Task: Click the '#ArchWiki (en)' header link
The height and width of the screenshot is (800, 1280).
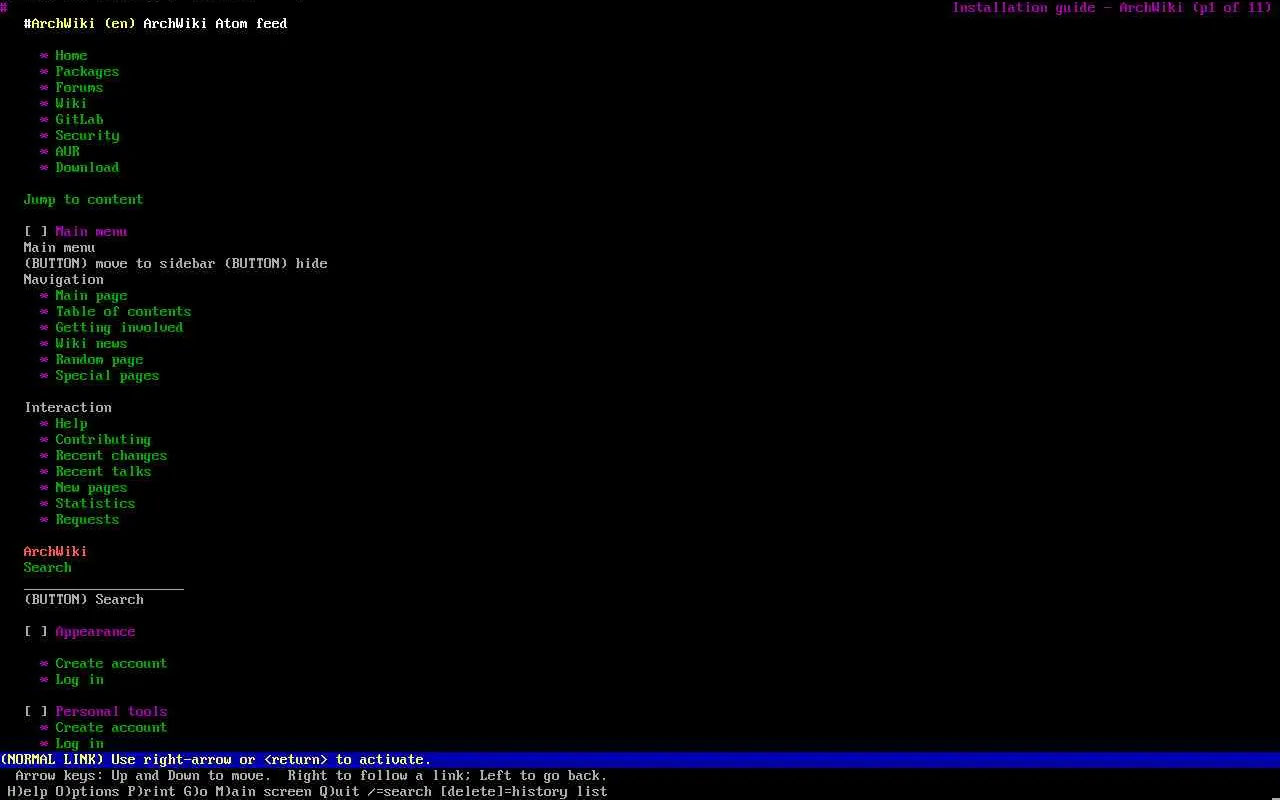Action: 79,23
